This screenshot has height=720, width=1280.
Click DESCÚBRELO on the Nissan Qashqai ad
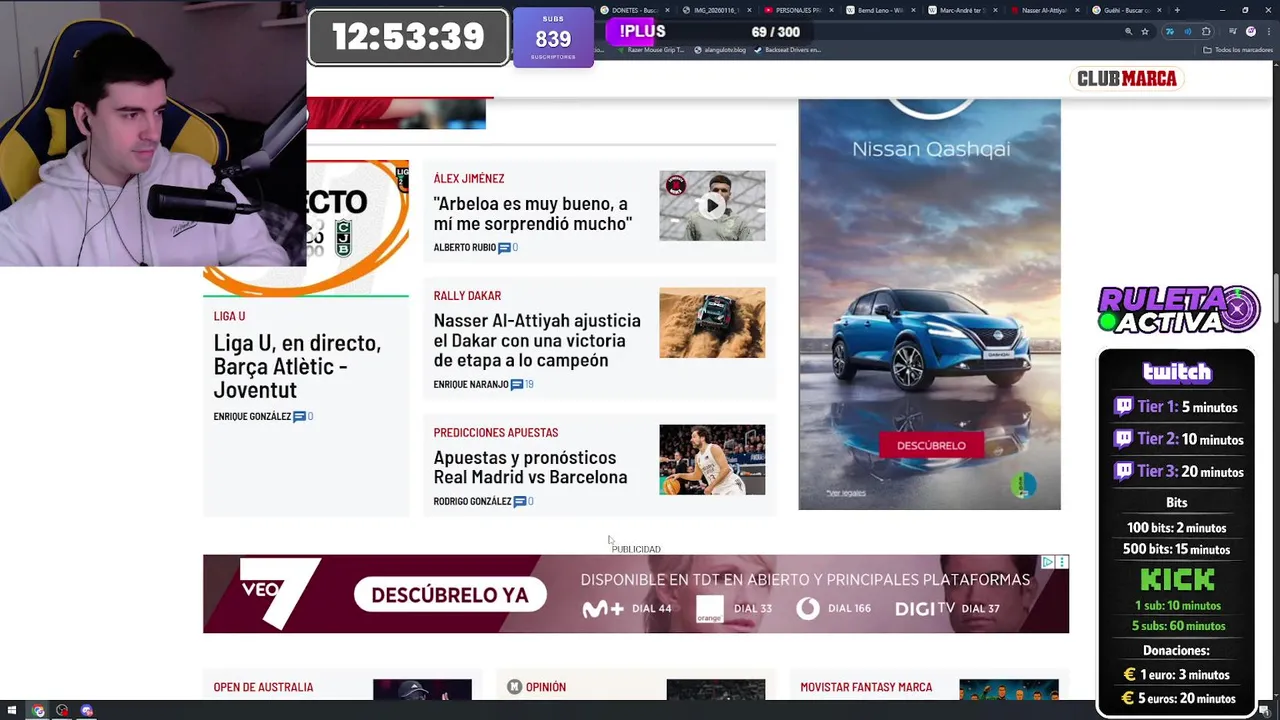coord(931,445)
